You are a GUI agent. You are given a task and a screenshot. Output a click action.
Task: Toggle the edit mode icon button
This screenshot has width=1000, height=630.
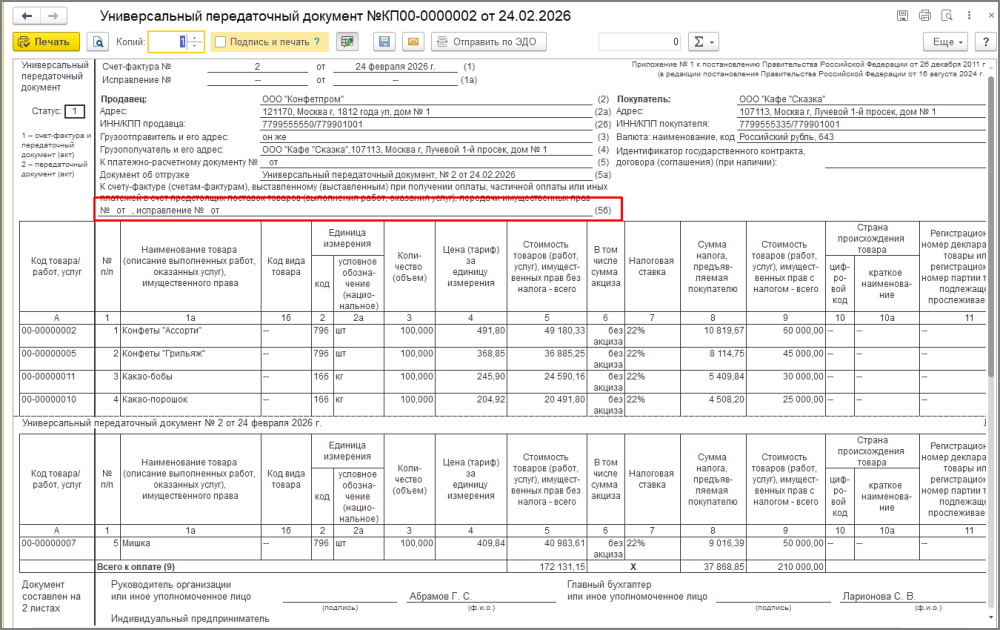tap(347, 42)
